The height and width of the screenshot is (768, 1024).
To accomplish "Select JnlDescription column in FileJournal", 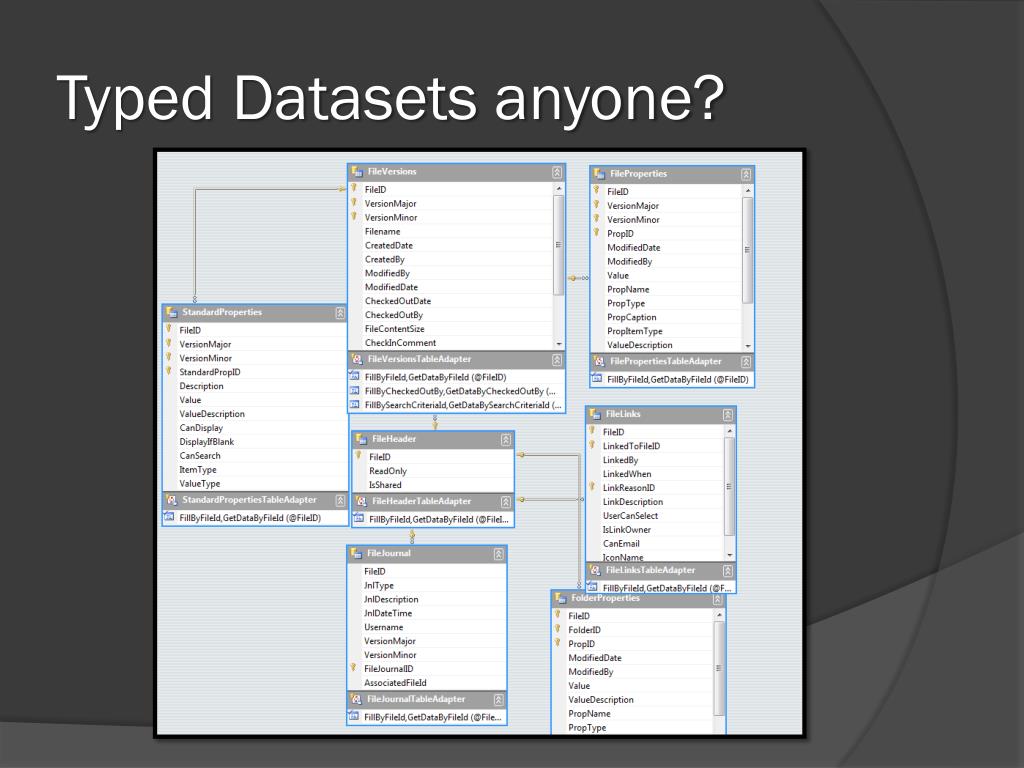I will 391,600.
